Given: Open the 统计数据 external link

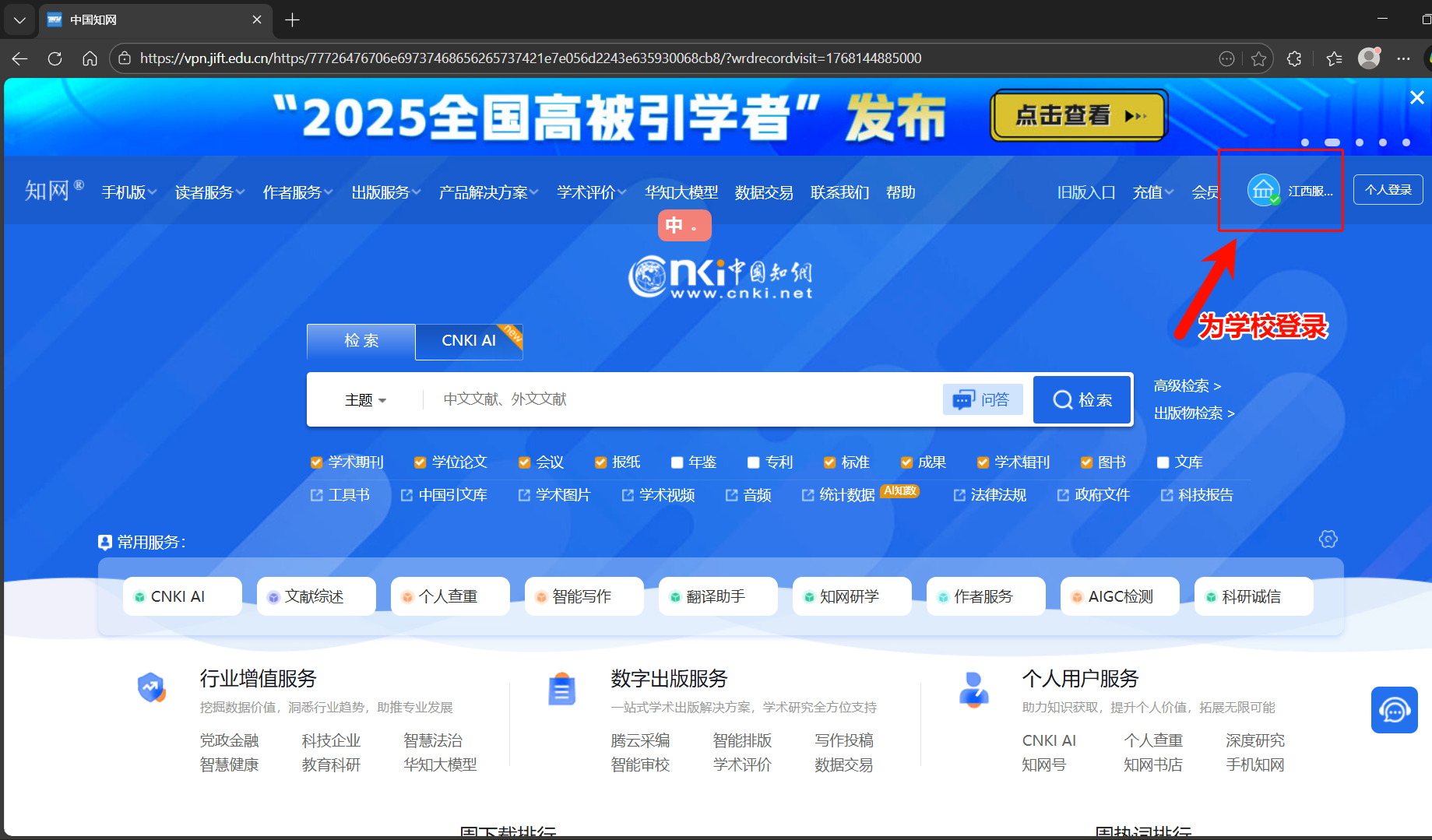Looking at the screenshot, I should pyautogui.click(x=839, y=495).
